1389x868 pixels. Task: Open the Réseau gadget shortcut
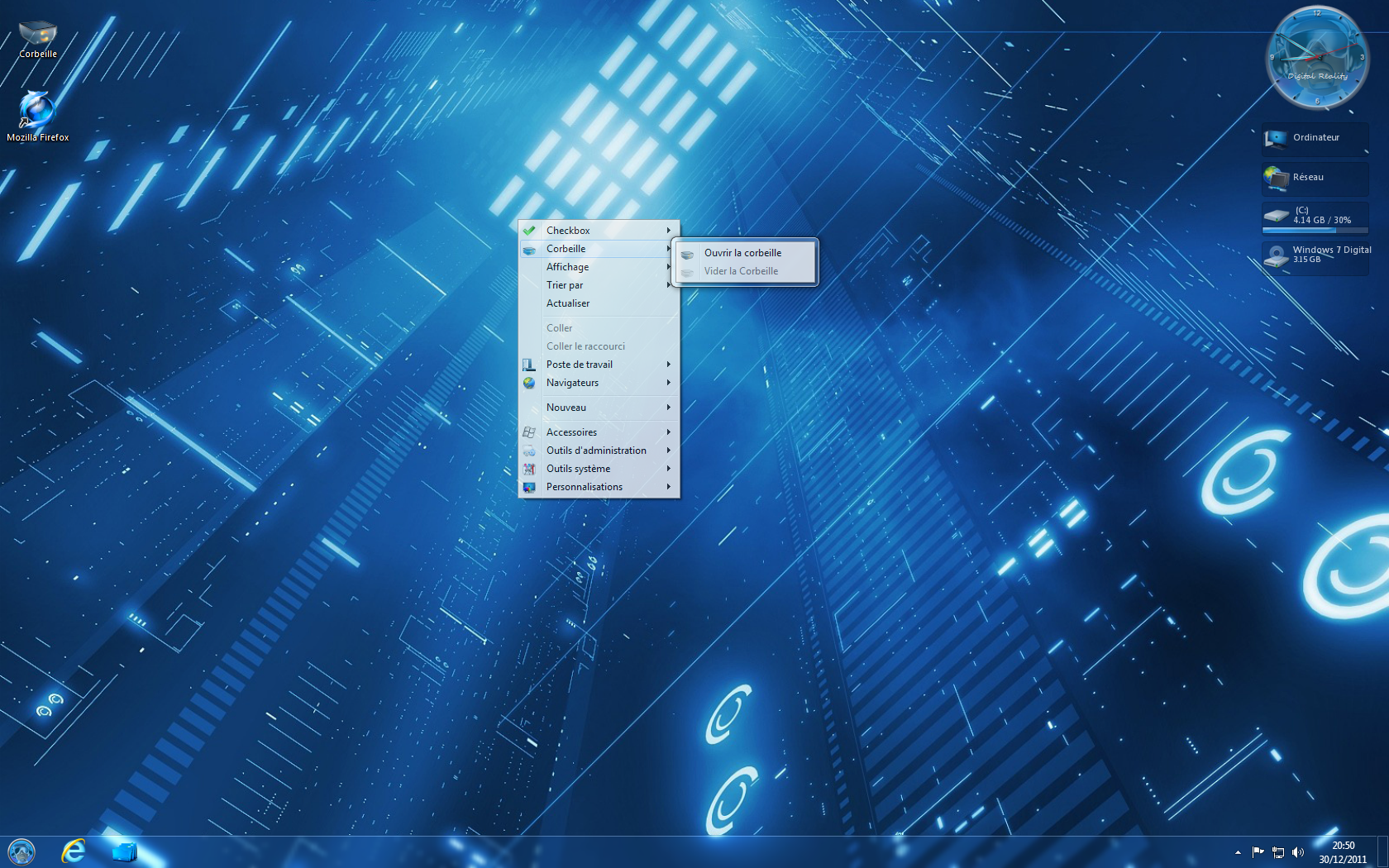[x=1315, y=178]
